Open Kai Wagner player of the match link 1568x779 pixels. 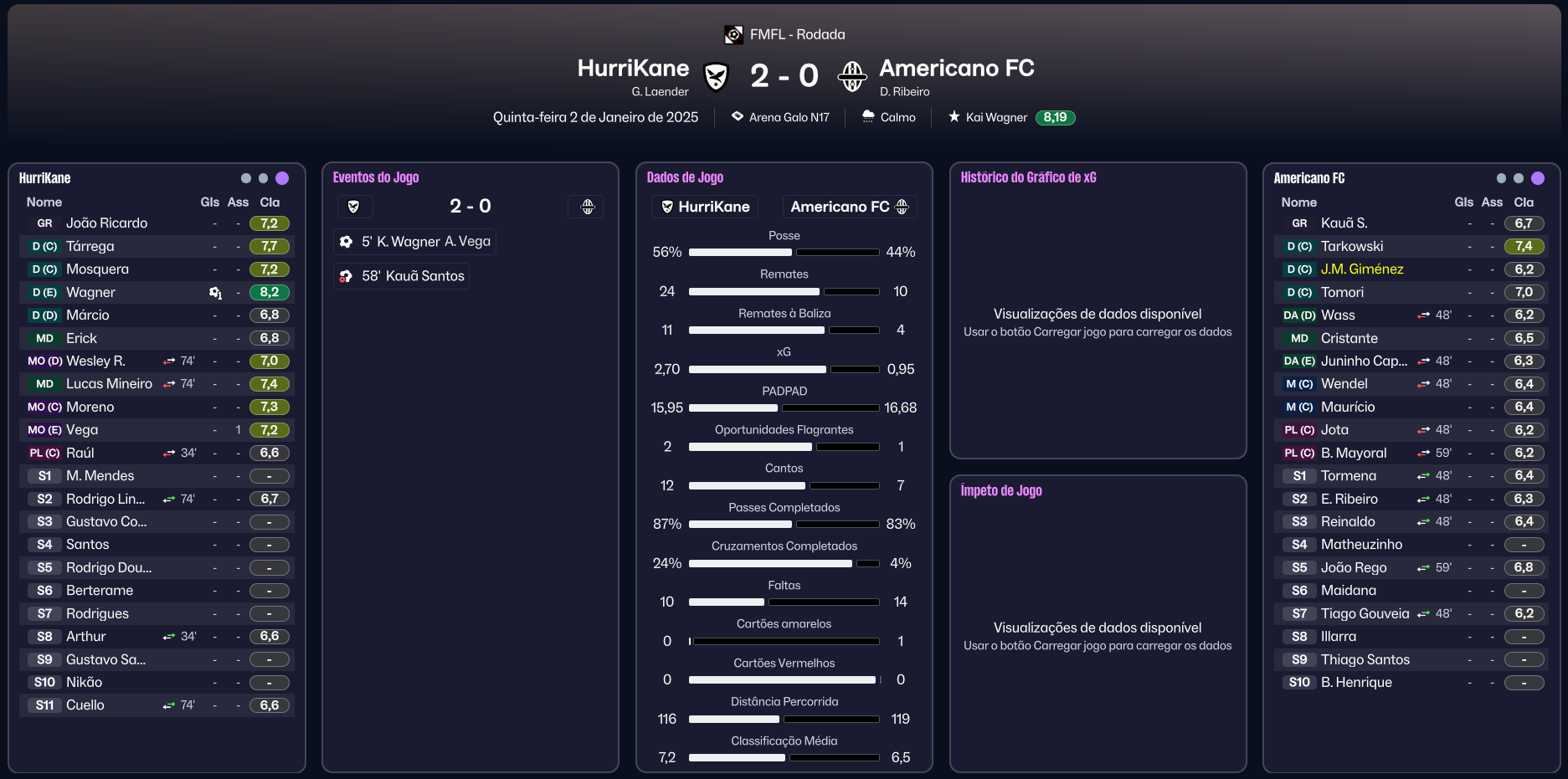point(996,117)
